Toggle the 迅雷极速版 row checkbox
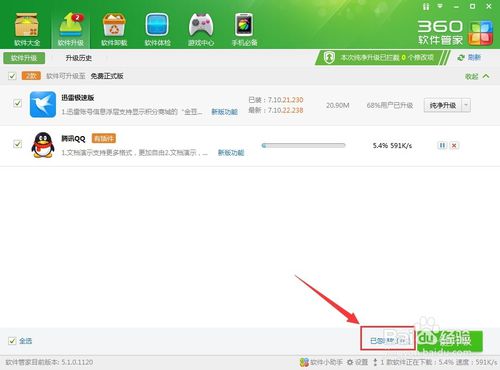The image size is (500, 370). coord(18,103)
